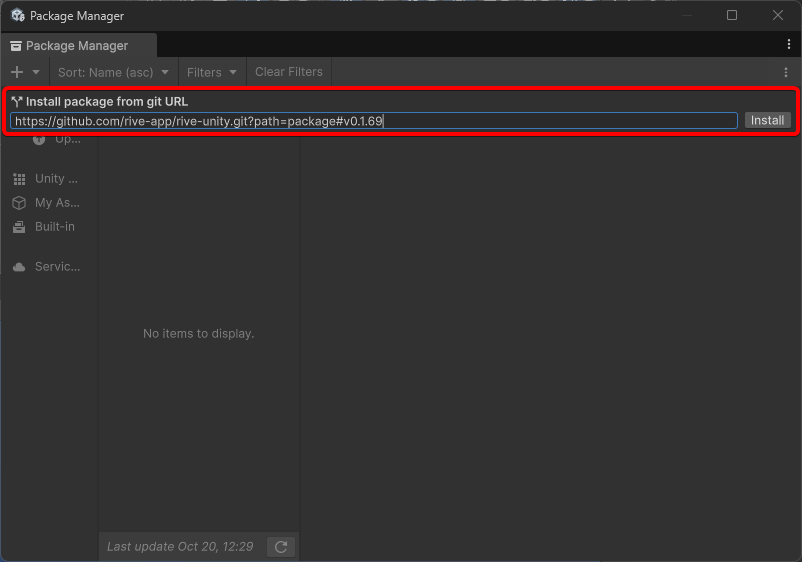Open the Unity Registry grid icon
The height and width of the screenshot is (562, 802).
tap(19, 179)
